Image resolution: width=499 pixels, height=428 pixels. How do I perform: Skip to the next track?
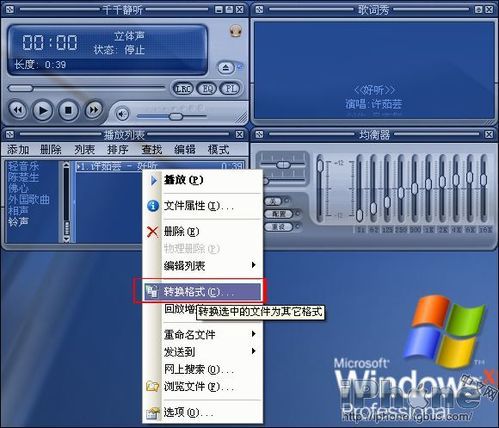click(93, 109)
